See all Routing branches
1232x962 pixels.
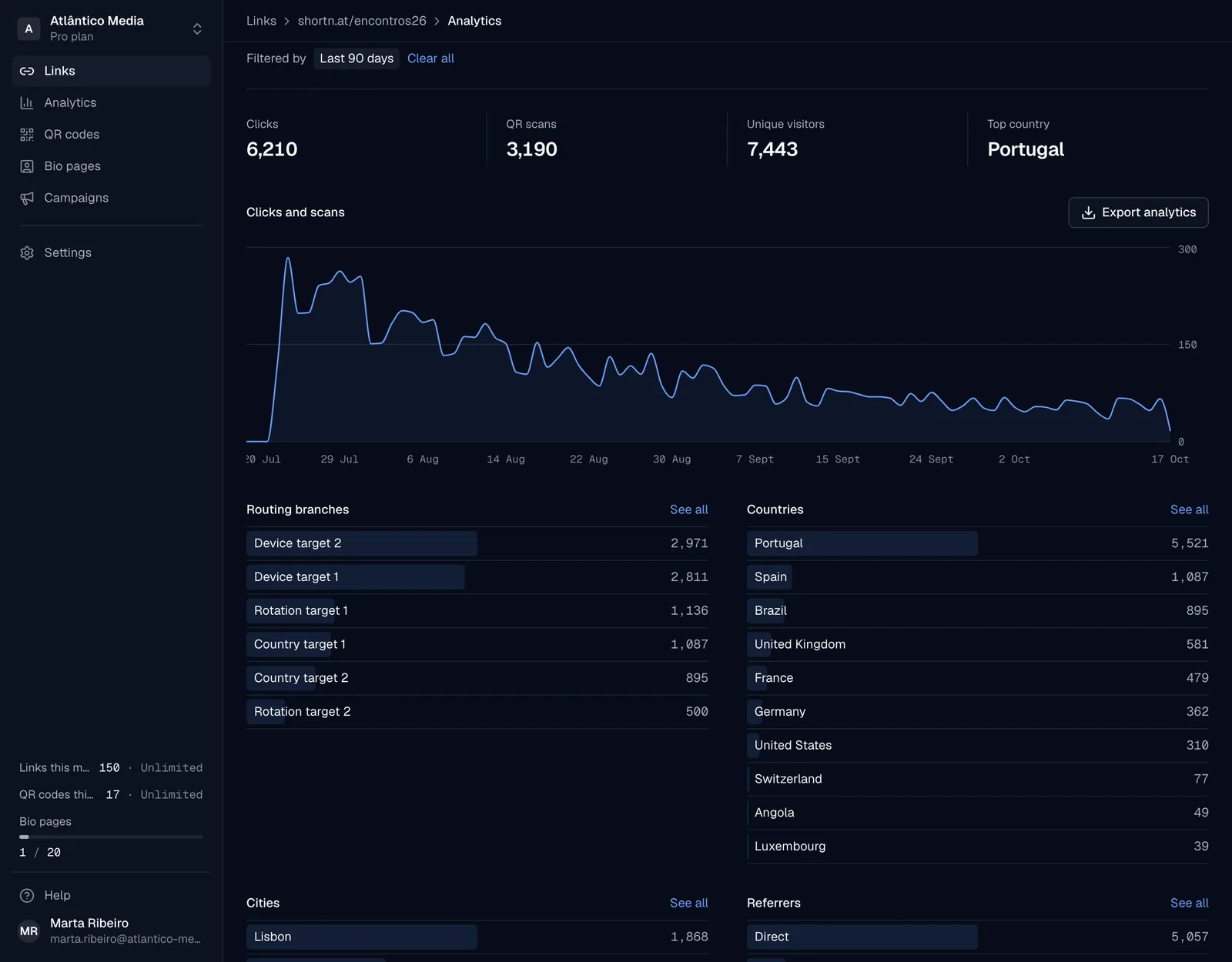coord(688,509)
